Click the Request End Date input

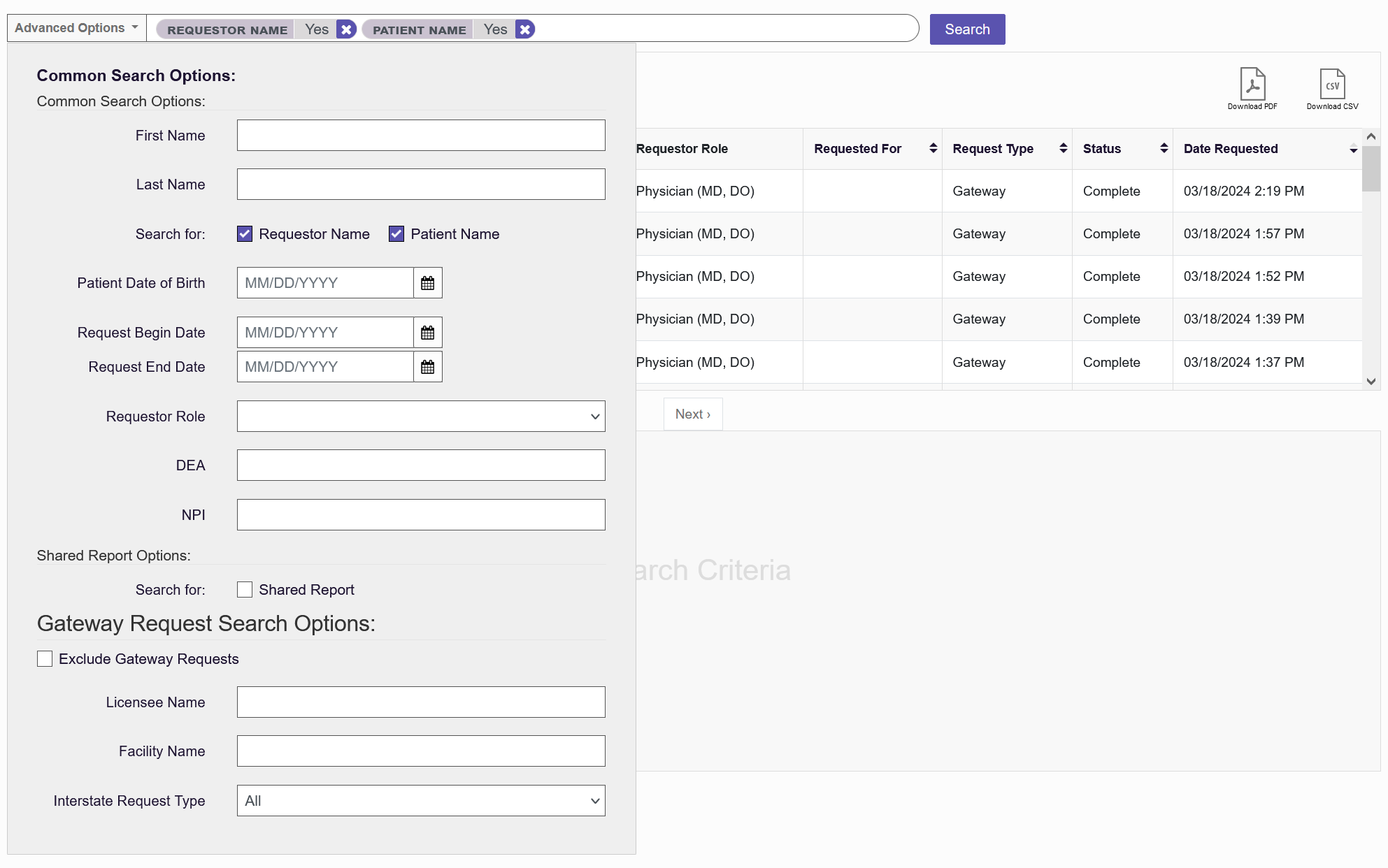[325, 367]
